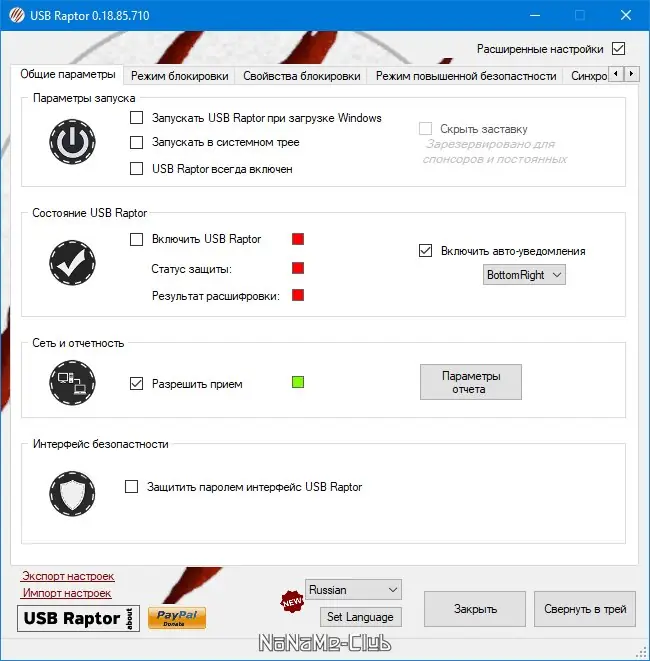Viewport: 650px width, 661px height.
Task: Click the 'Закрыть' button
Action: pyautogui.click(x=475, y=609)
